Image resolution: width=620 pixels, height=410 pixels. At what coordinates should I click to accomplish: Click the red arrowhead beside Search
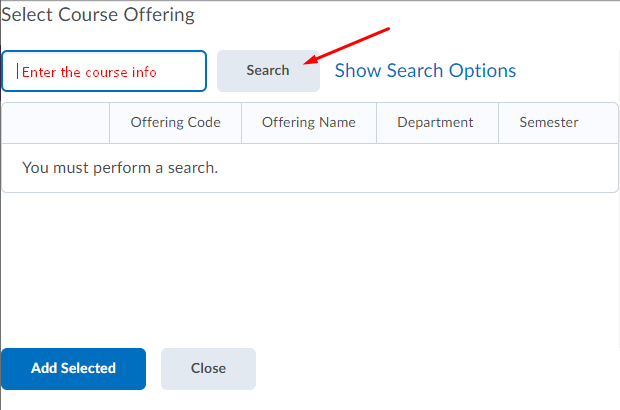click(310, 62)
